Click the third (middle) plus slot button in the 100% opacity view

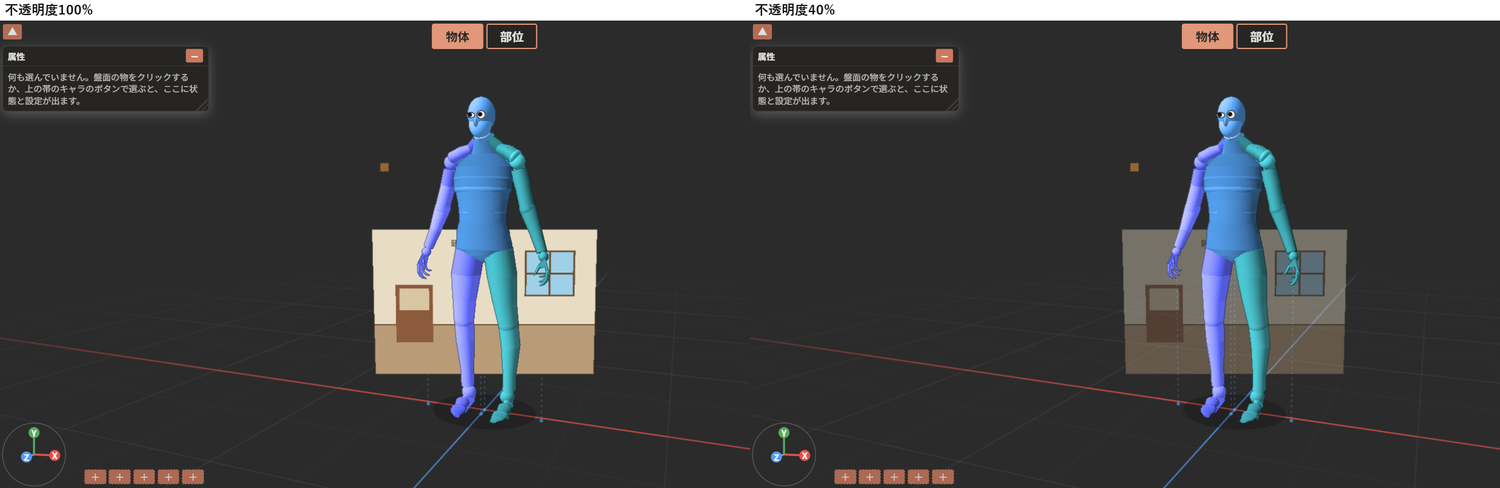click(144, 477)
